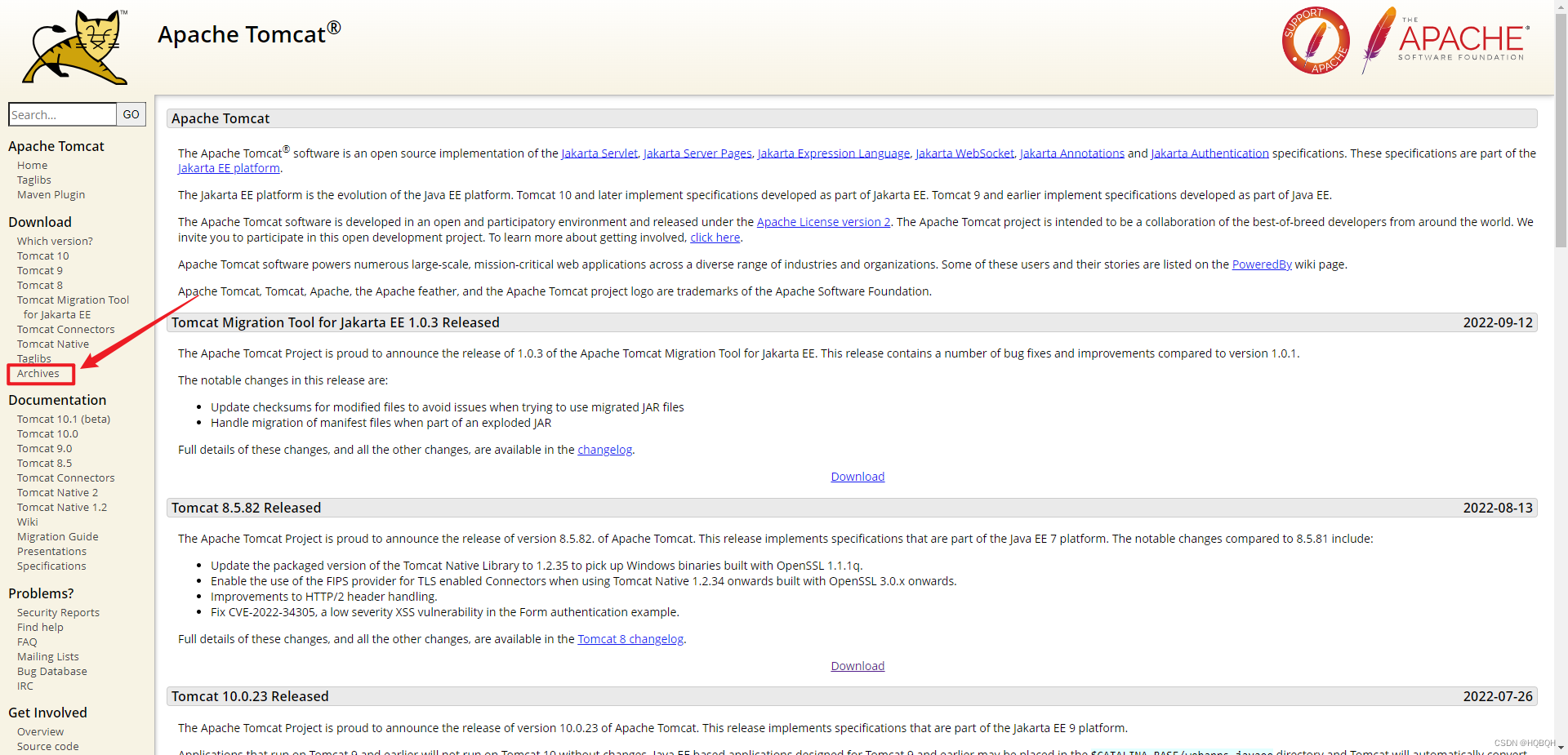Viewport: 1568px width, 755px height.
Task: Open Bug Database link
Action: coord(52,671)
